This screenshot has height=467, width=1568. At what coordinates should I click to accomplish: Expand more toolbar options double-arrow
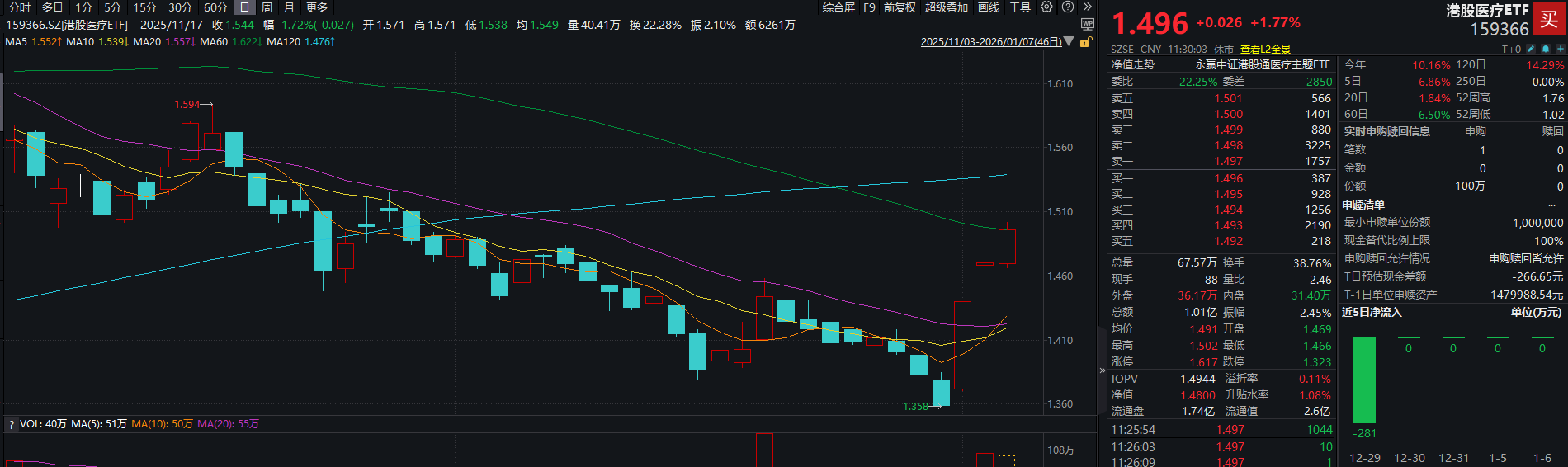coord(1088,7)
